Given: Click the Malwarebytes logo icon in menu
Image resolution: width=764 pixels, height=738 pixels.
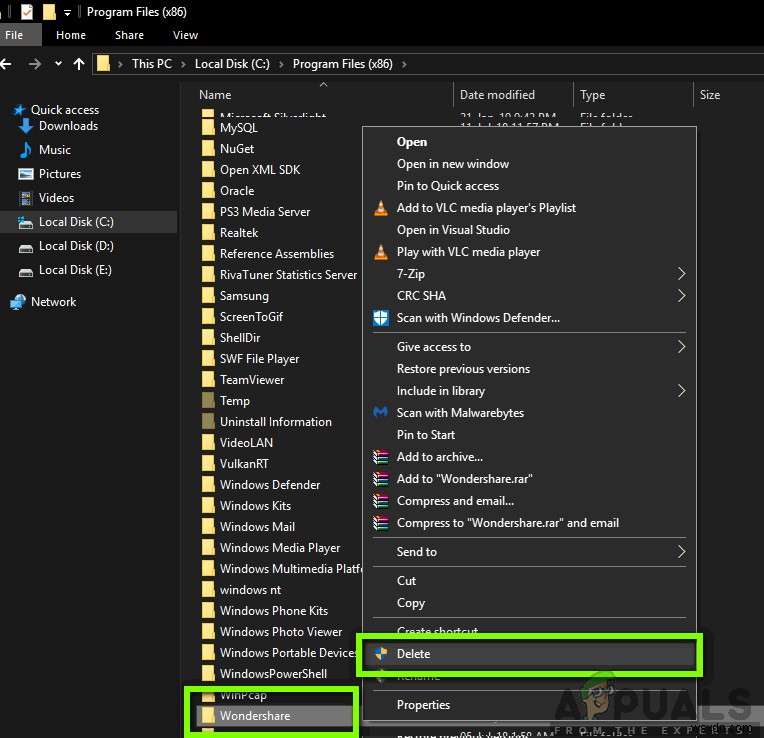Looking at the screenshot, I should (381, 413).
